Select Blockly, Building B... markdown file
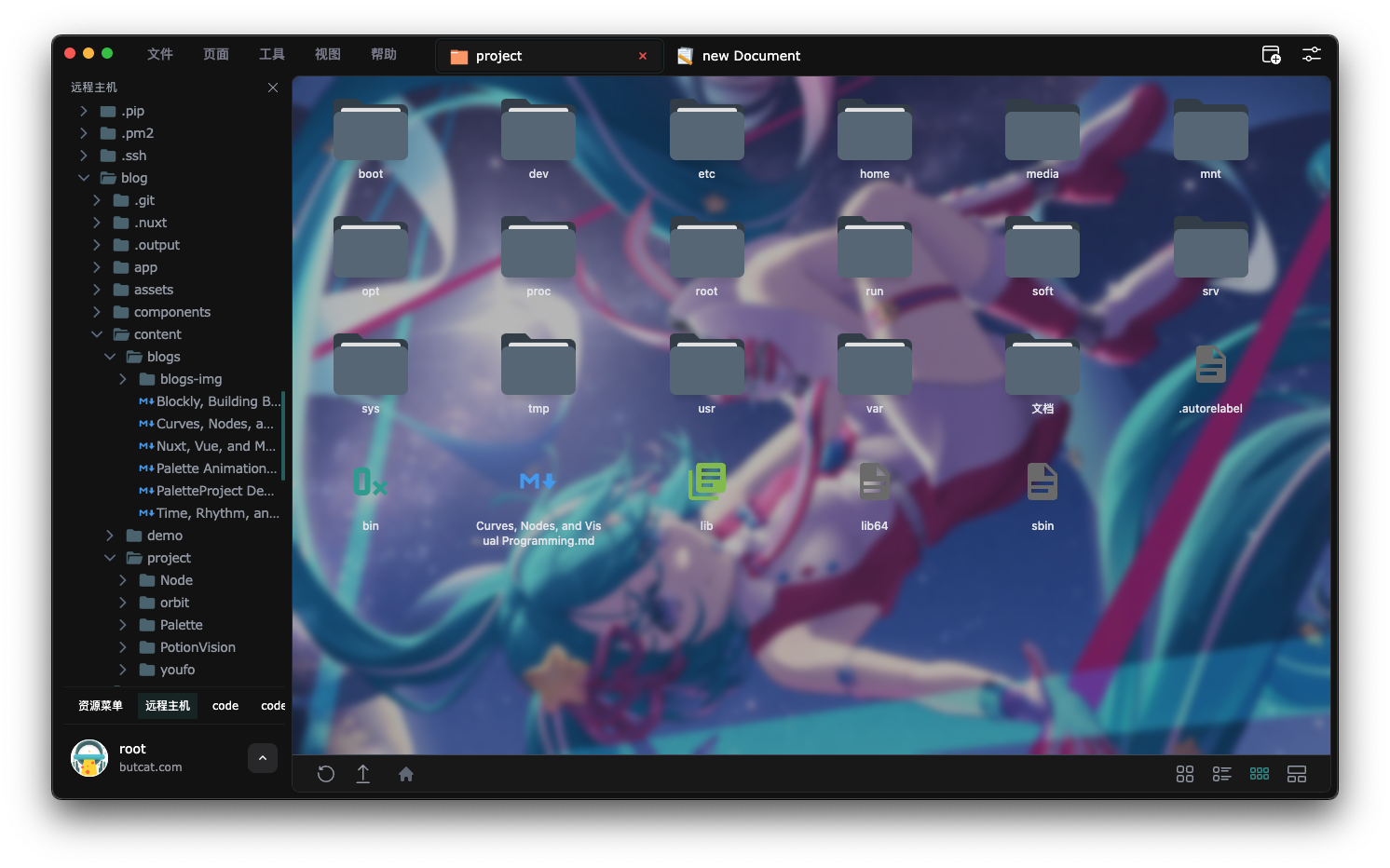Viewport: 1390px width, 868px height. click(x=210, y=401)
